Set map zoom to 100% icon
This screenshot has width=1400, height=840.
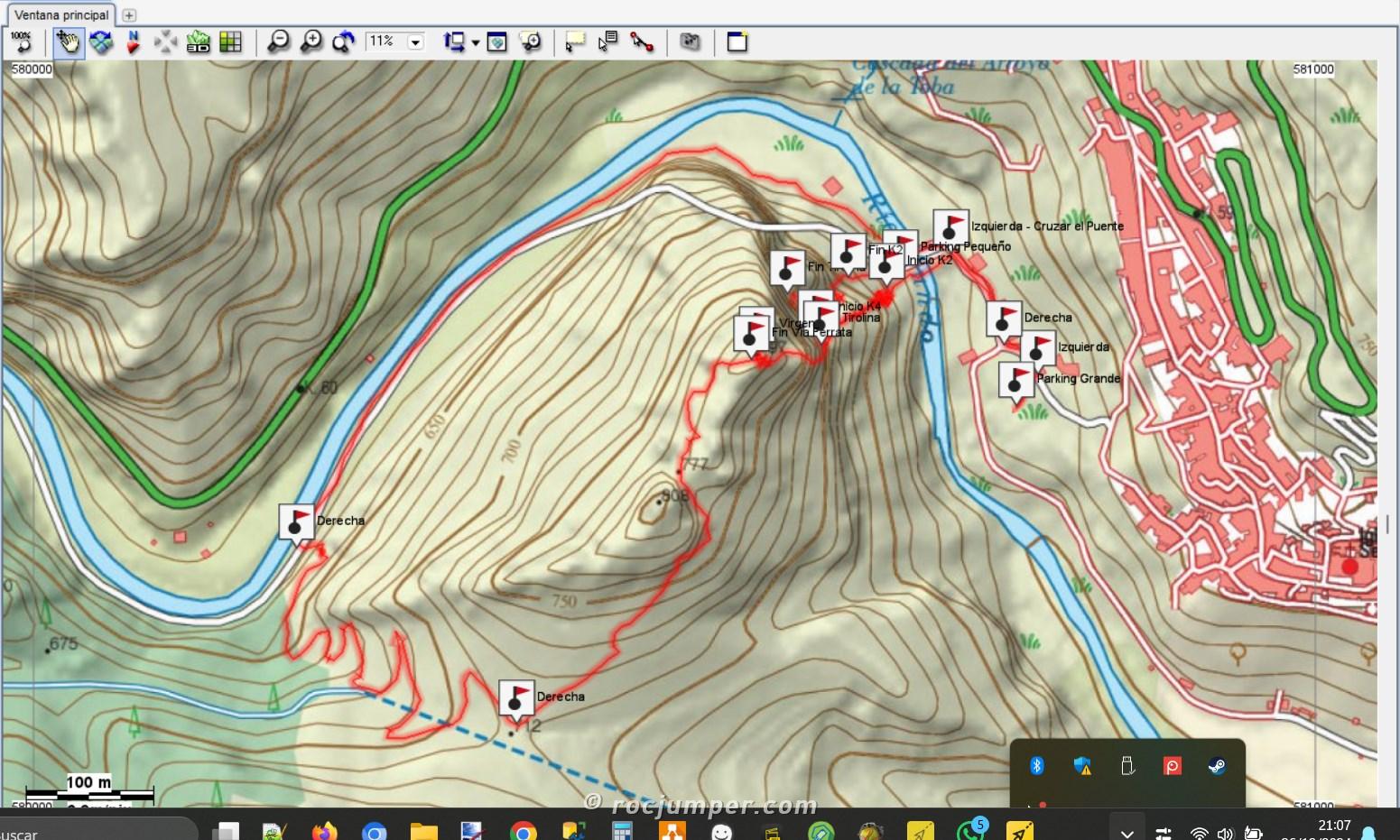click(22, 42)
